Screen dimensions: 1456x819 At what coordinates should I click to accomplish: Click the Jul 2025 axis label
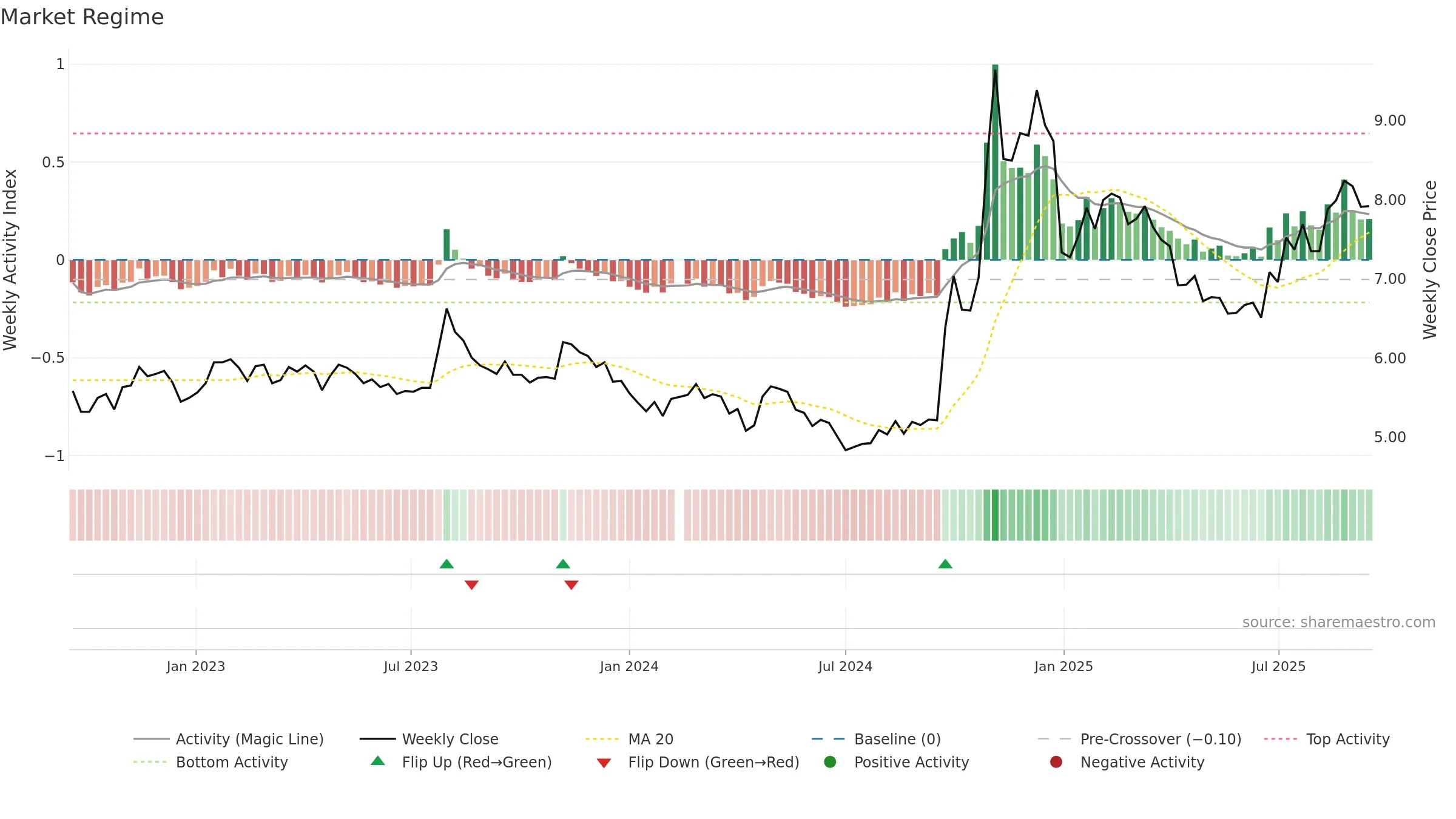[x=1278, y=667]
